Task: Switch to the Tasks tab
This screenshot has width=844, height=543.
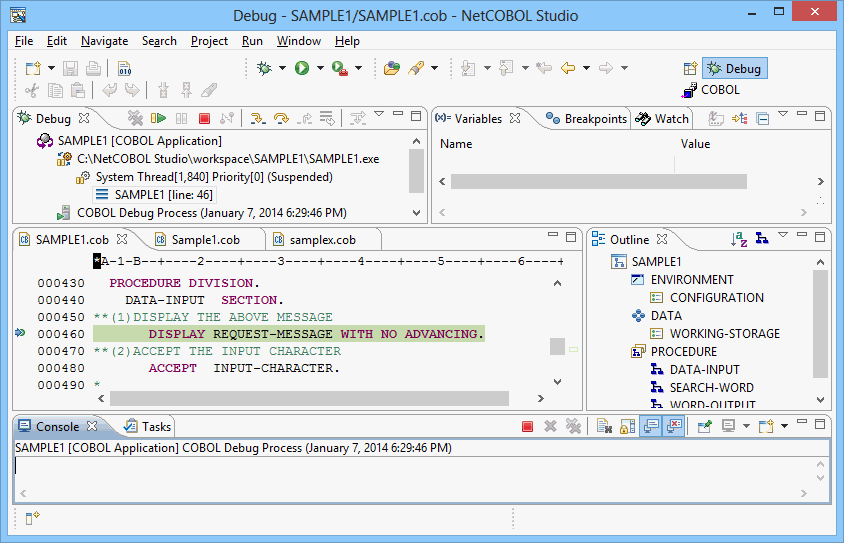Action: click(x=147, y=427)
